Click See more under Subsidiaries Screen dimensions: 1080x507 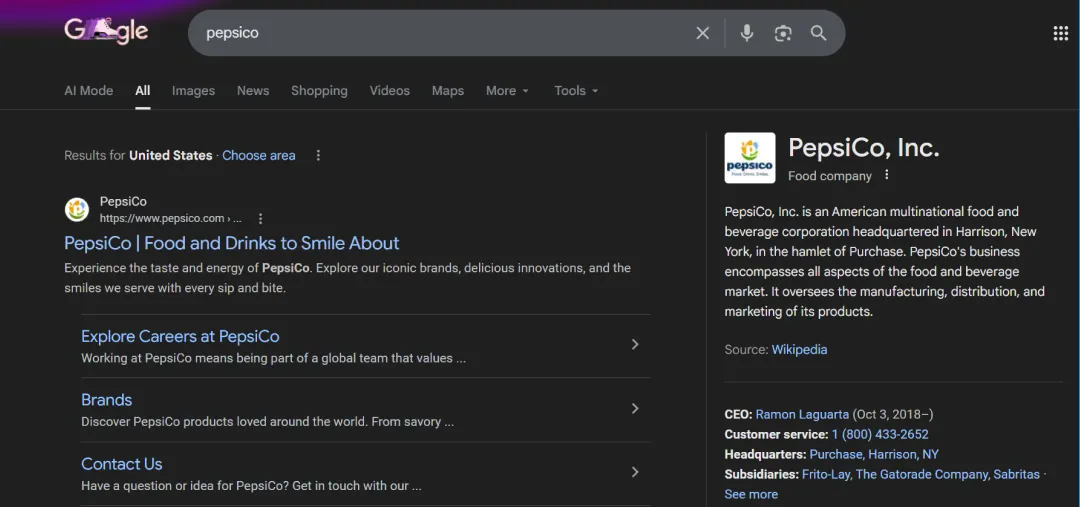point(751,495)
